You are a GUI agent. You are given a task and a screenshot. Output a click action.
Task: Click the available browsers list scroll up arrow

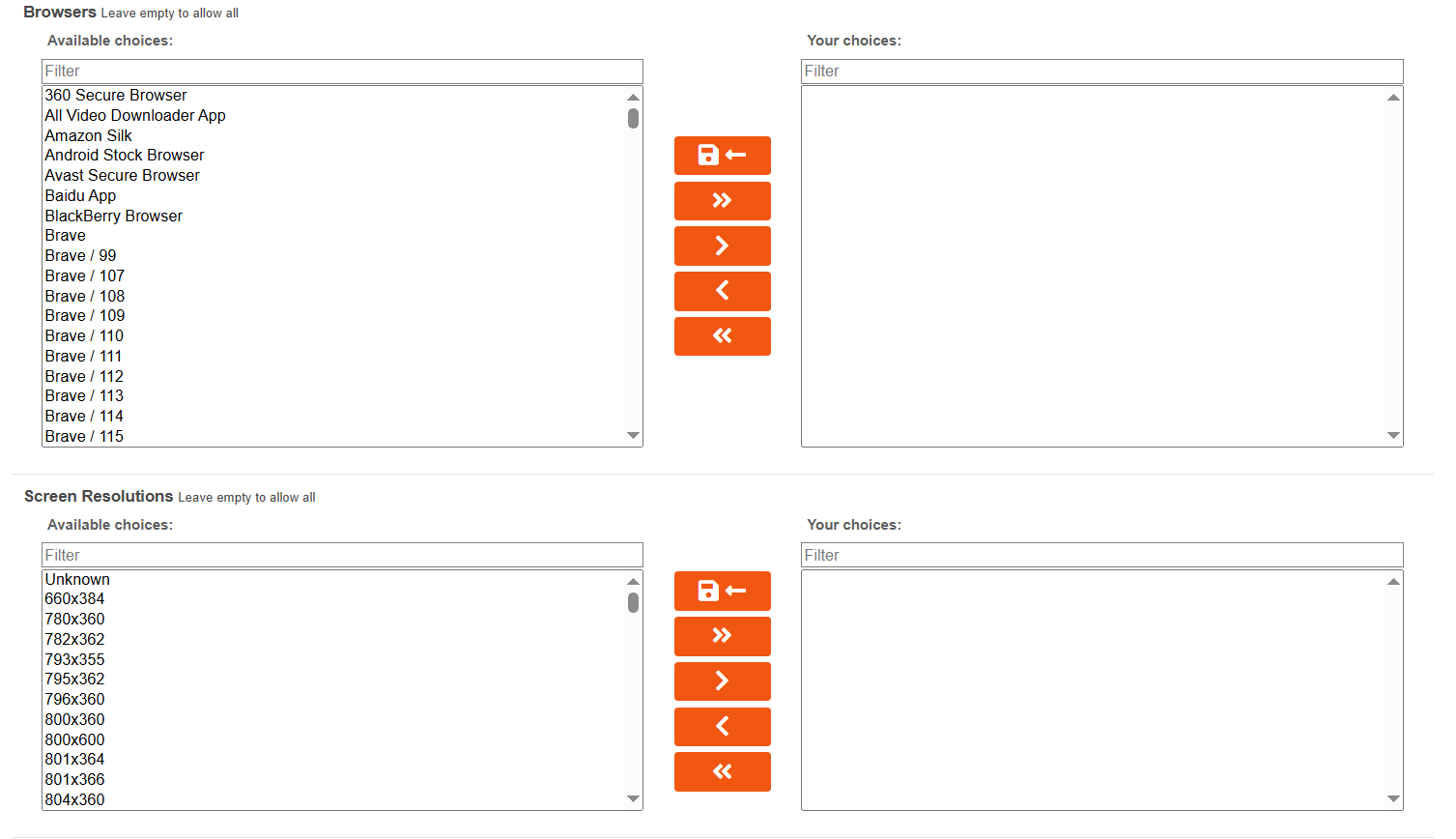[633, 97]
